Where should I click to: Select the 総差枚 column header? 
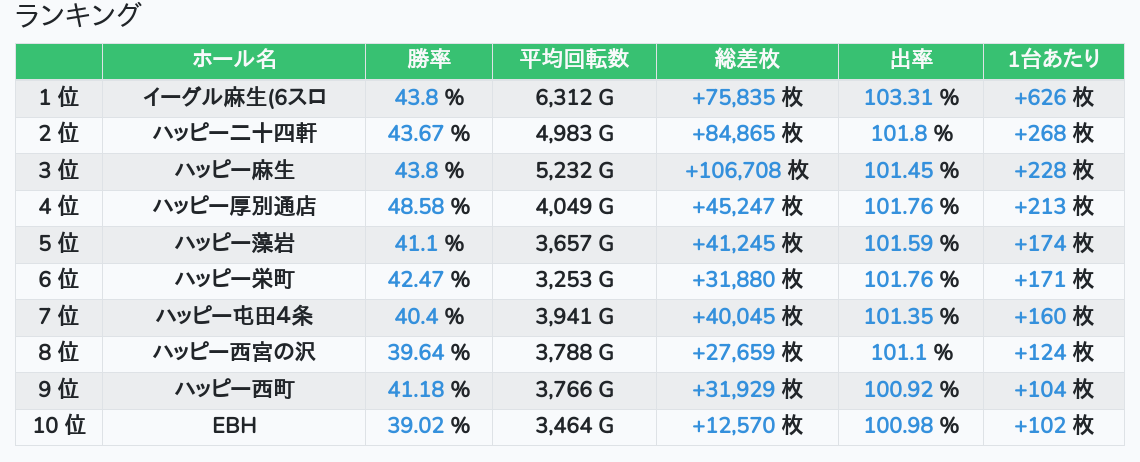[x=747, y=60]
